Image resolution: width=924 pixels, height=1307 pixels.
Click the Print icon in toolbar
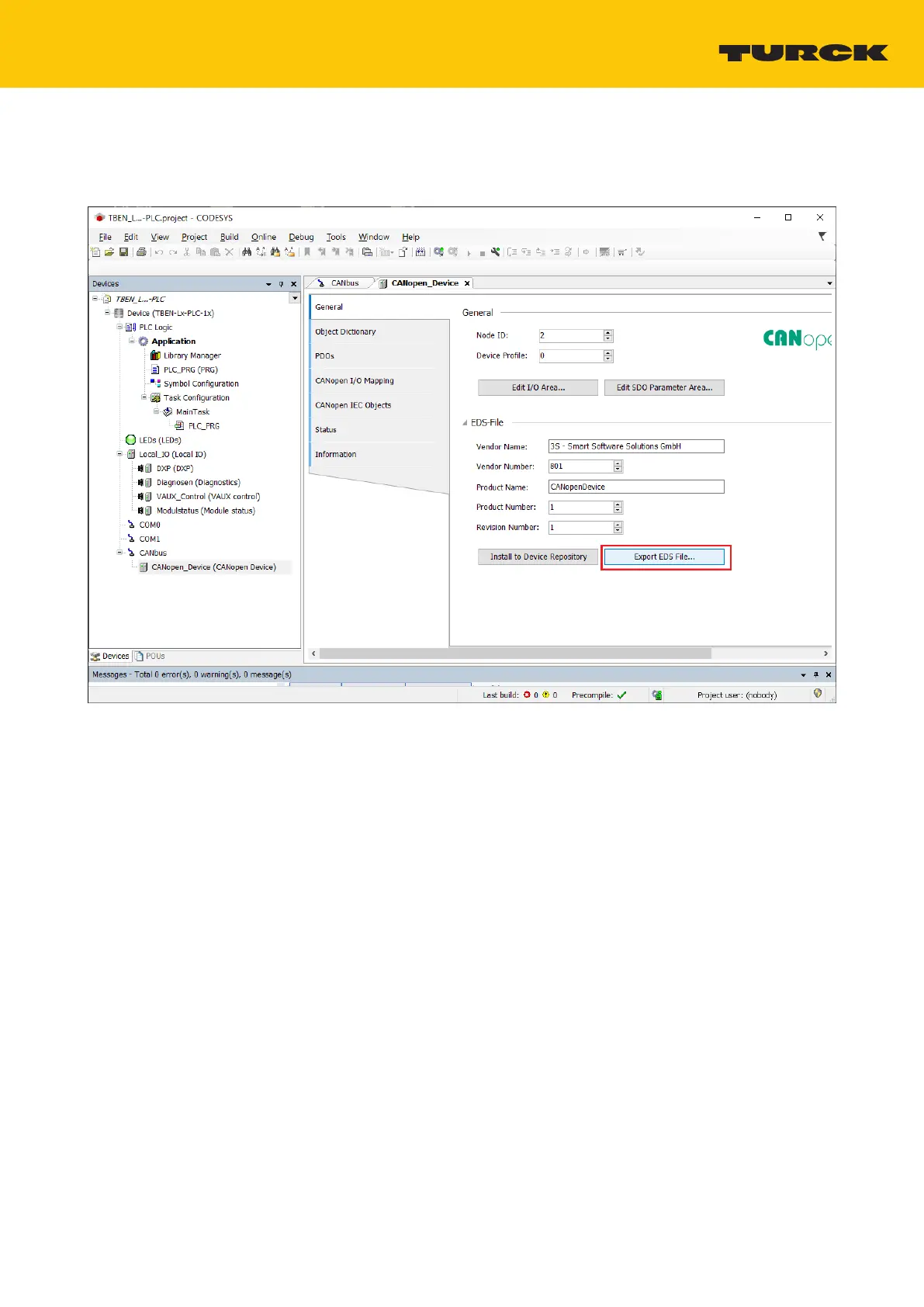tap(142, 252)
